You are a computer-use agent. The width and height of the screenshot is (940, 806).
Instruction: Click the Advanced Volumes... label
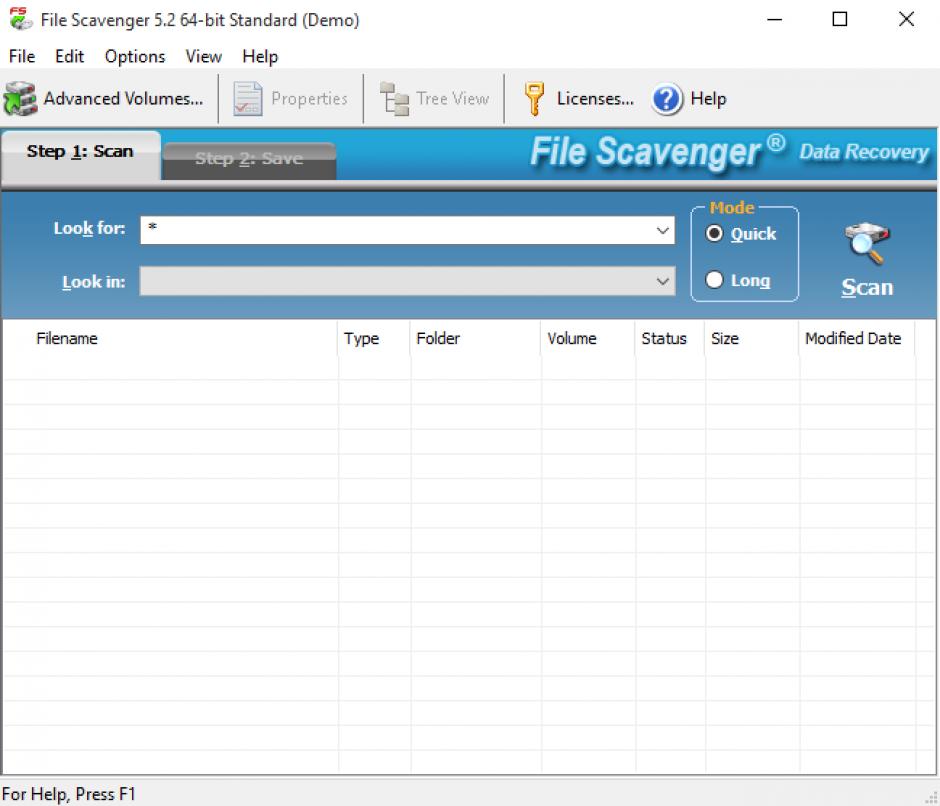pos(123,98)
